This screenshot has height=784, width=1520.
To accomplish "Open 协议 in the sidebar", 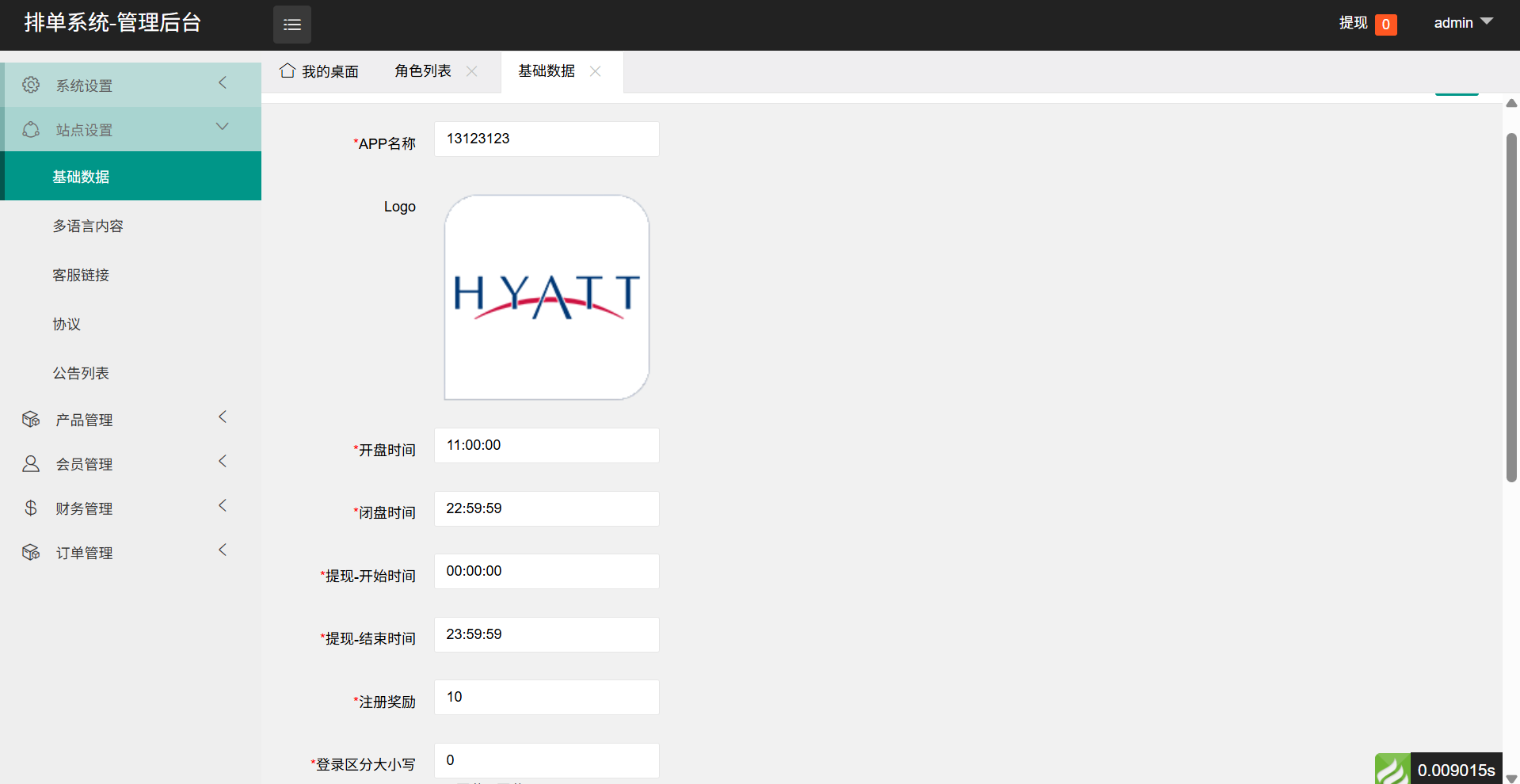I will coord(131,324).
